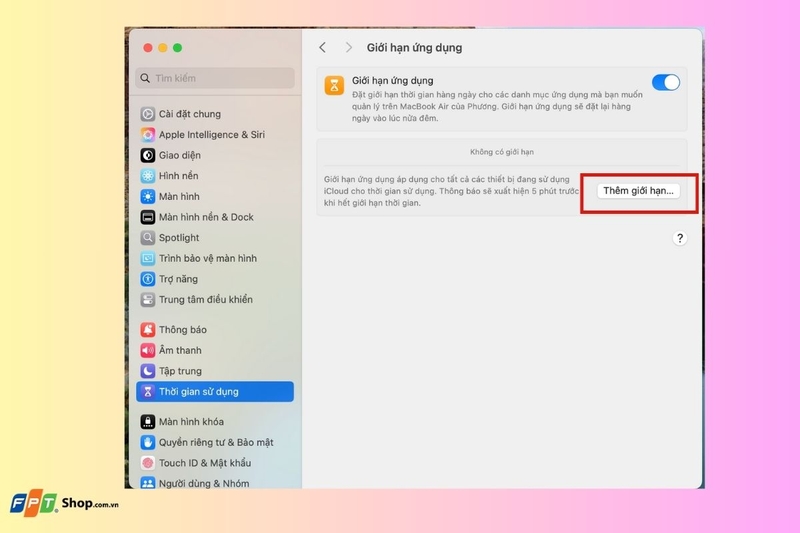Click the Cài đặt chung gear icon
The image size is (800, 533).
click(147, 114)
